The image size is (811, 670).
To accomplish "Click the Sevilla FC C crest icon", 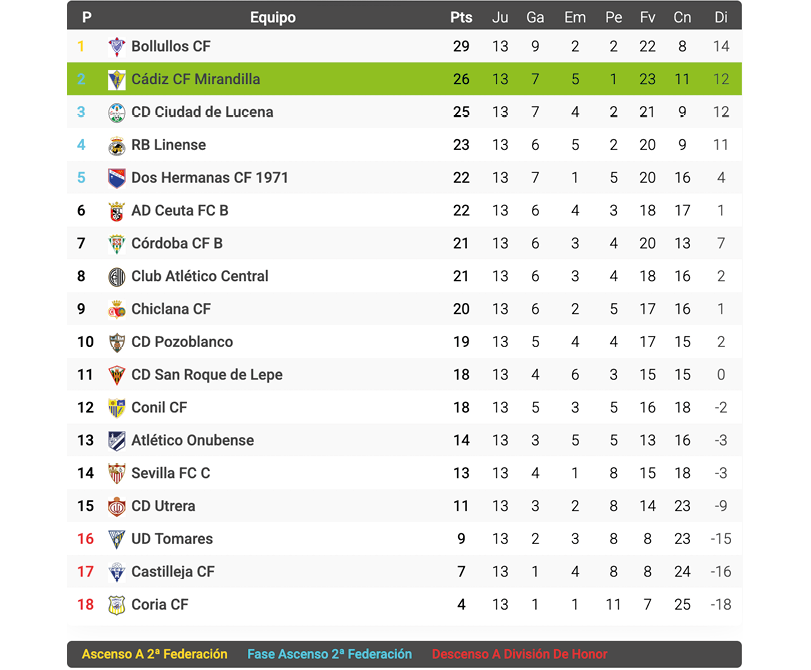I will click(x=117, y=474).
